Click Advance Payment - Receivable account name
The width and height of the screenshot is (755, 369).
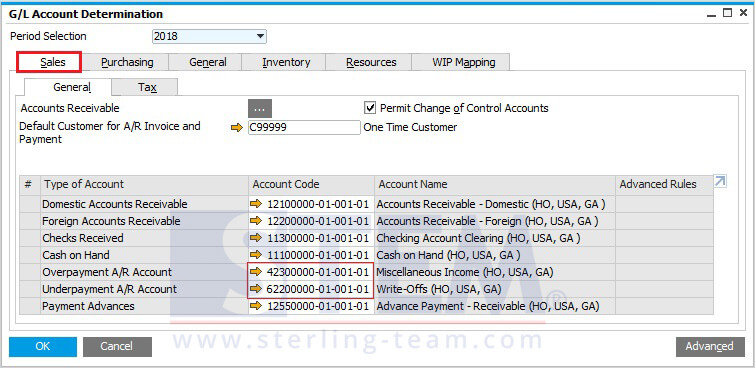tap(488, 306)
